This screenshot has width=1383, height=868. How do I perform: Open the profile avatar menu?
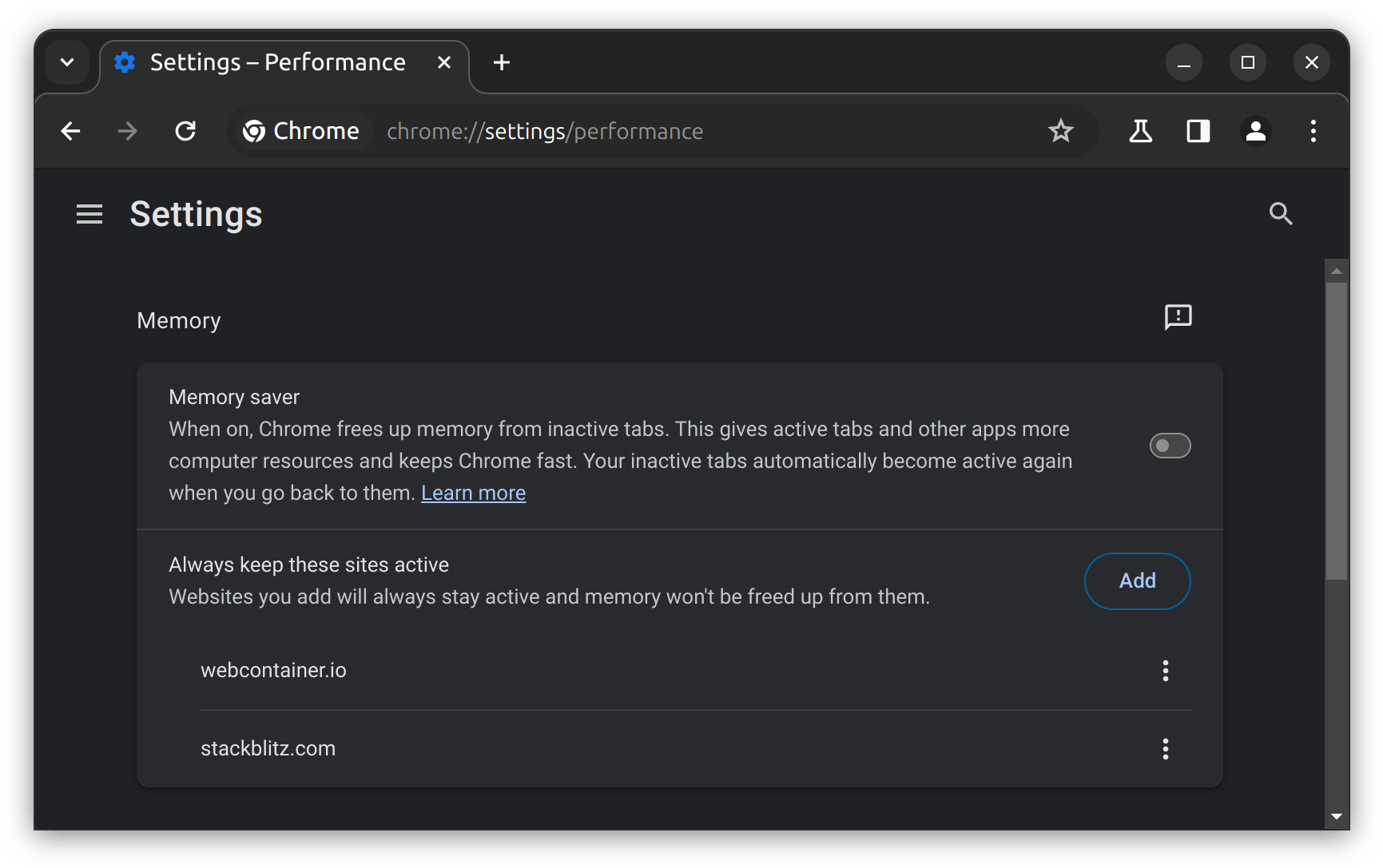coord(1255,131)
